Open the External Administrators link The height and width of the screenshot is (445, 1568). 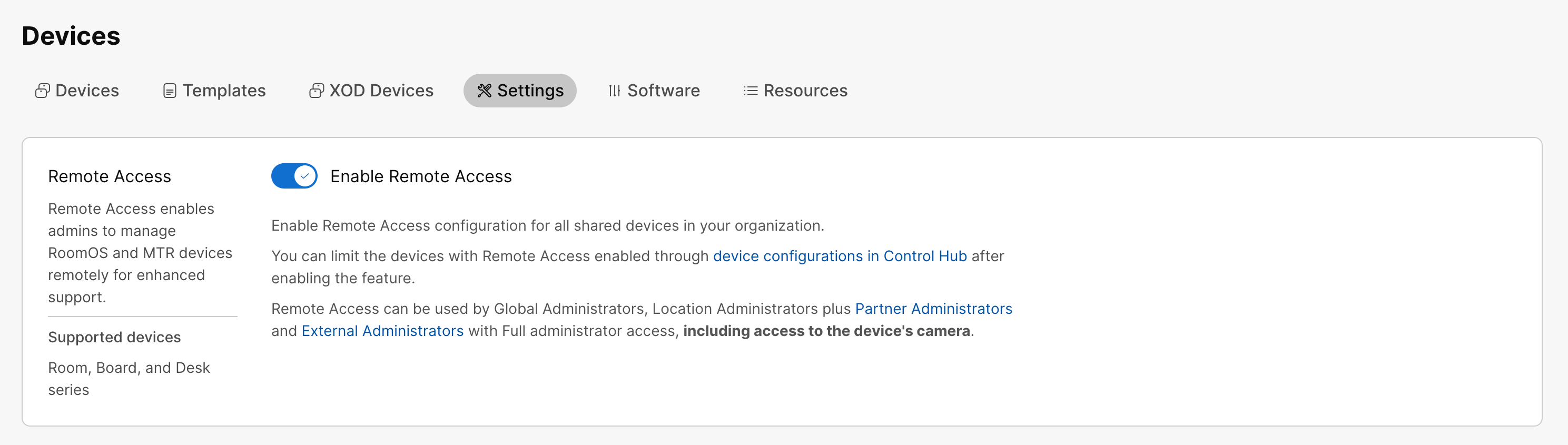click(x=382, y=331)
